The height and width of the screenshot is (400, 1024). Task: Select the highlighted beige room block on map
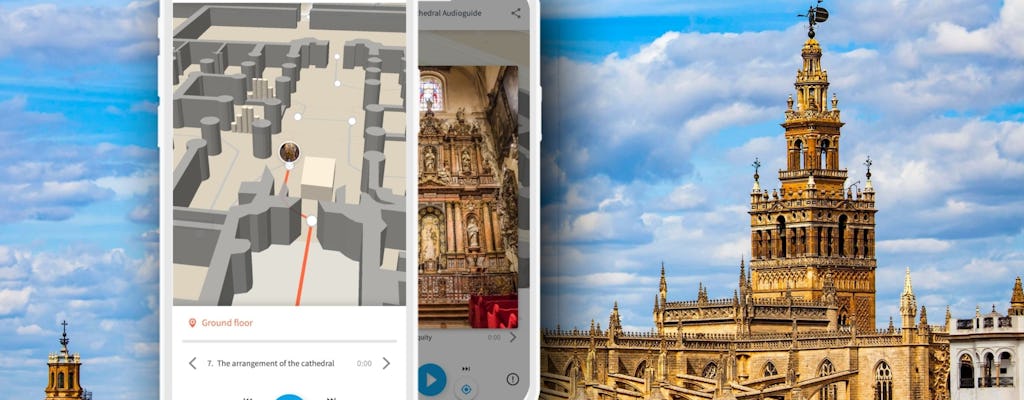pyautogui.click(x=318, y=178)
